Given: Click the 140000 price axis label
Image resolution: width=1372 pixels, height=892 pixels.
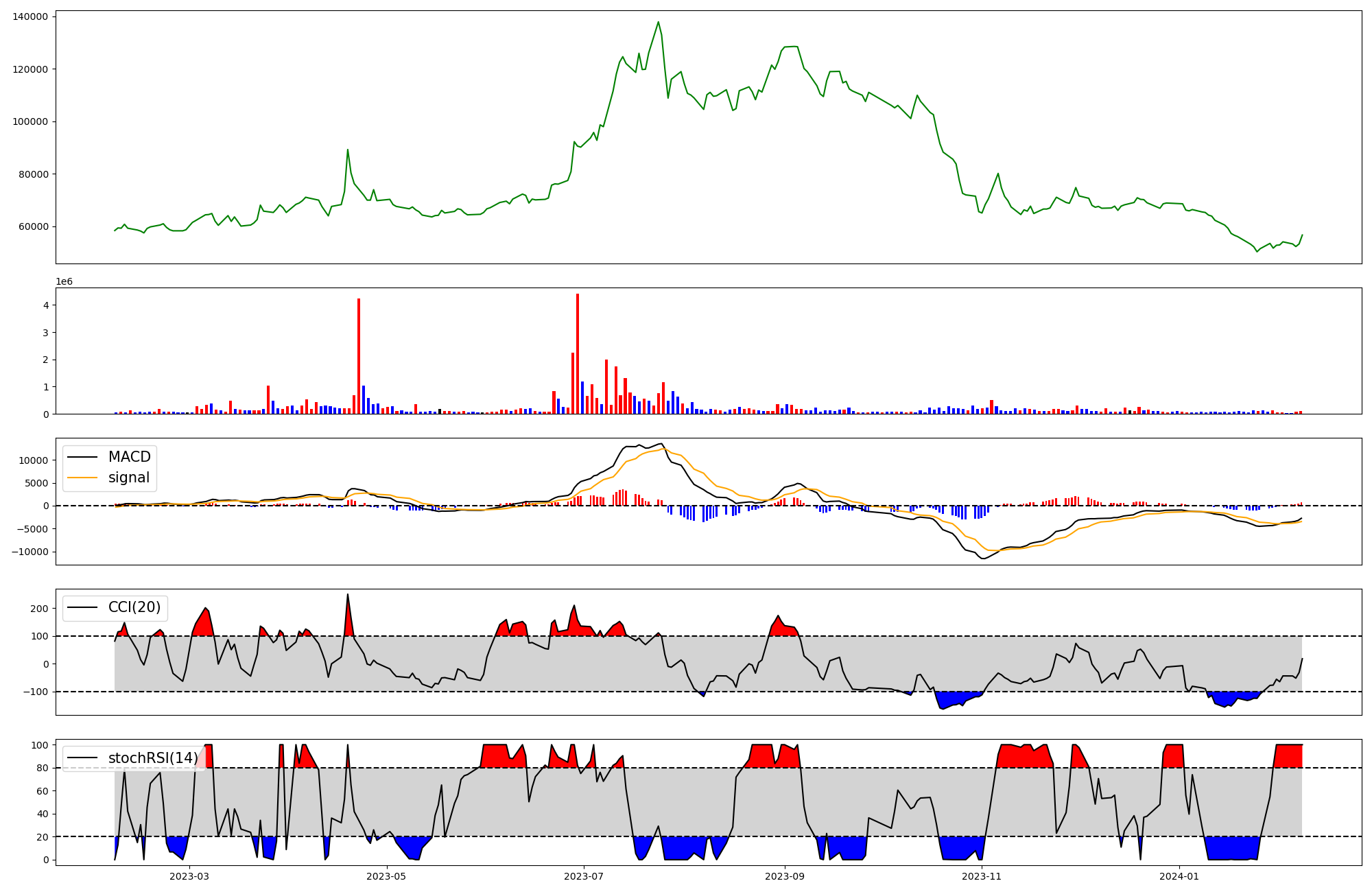Looking at the screenshot, I should click(30, 16).
